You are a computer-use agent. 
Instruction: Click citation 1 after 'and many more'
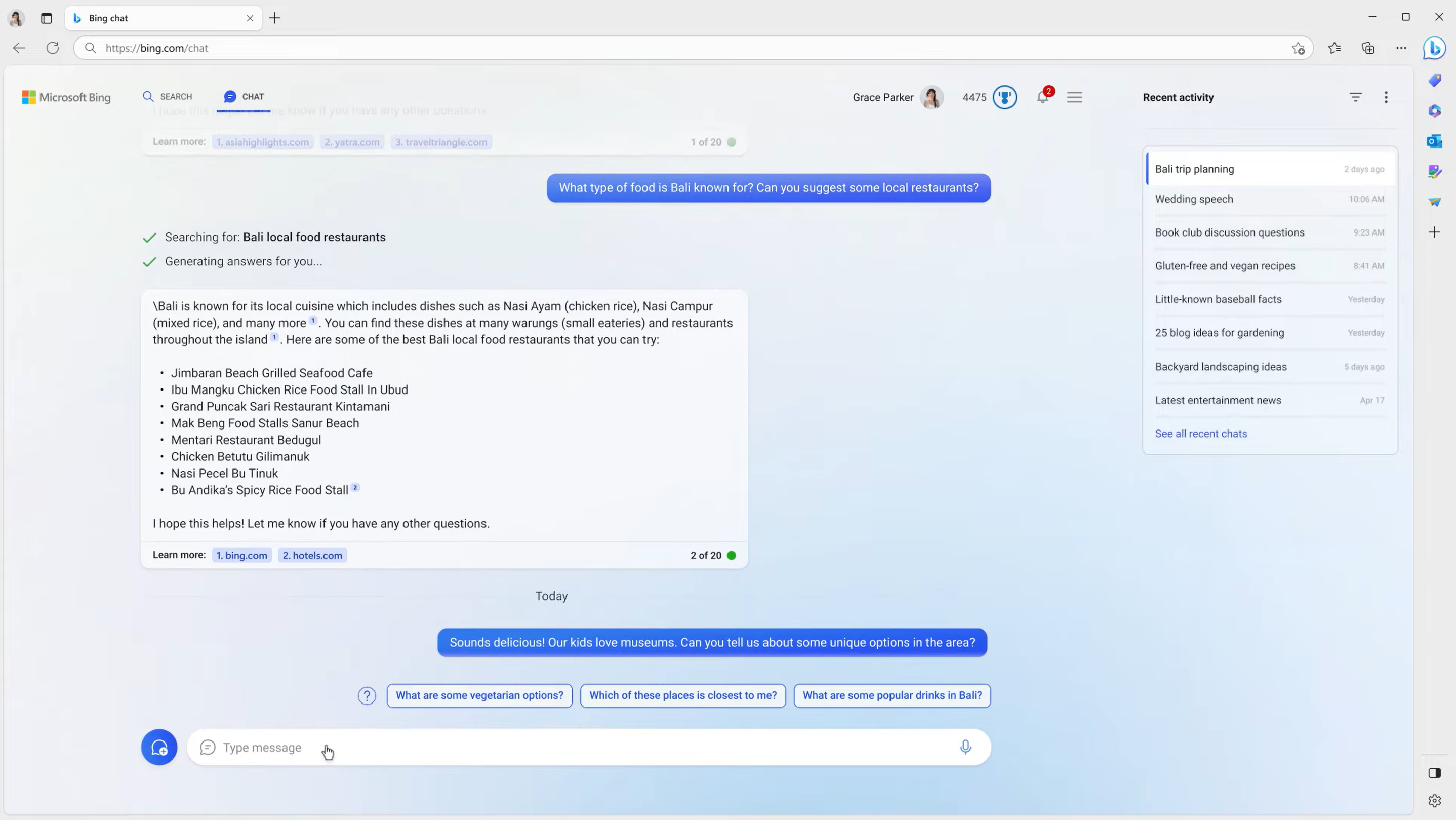point(313,321)
